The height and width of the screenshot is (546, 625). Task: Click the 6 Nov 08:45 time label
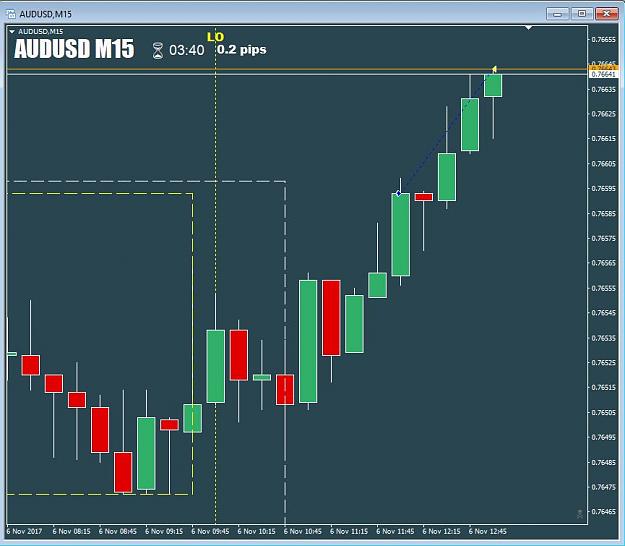[118, 531]
